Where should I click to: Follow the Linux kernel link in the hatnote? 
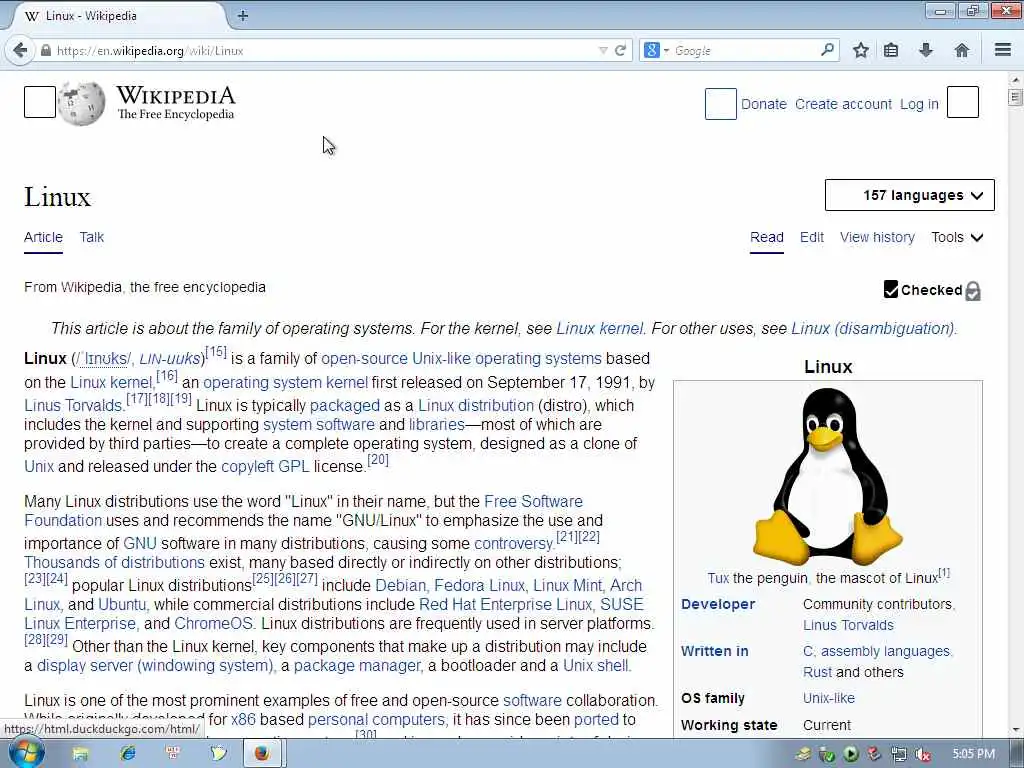600,328
